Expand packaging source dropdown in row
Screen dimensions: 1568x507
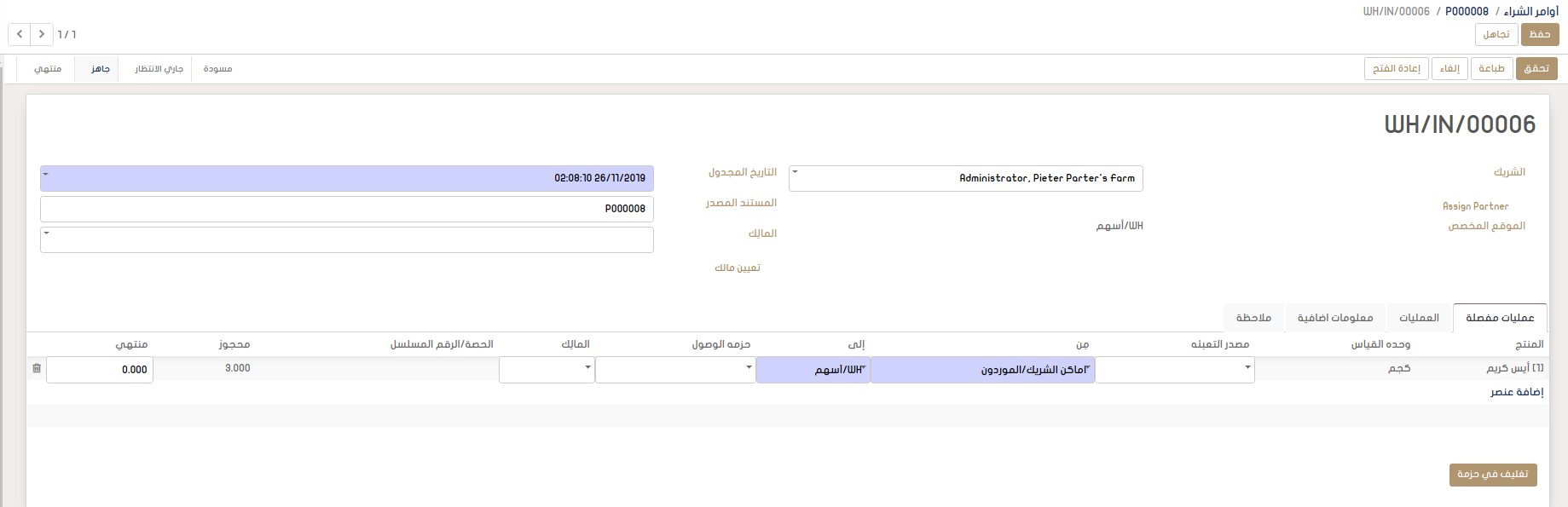(x=1247, y=367)
